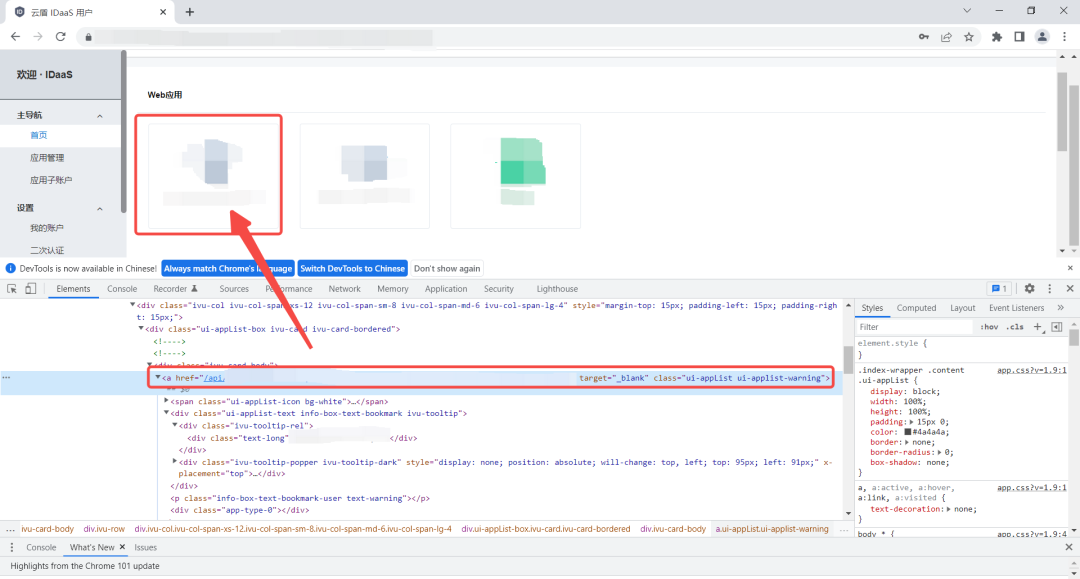1080x579 pixels.
Task: Toggle the :hov element state panel
Action: [989, 327]
